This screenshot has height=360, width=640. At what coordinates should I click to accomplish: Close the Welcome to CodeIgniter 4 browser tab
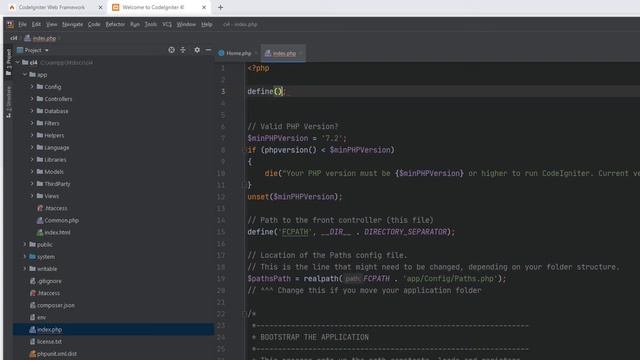coord(204,7)
